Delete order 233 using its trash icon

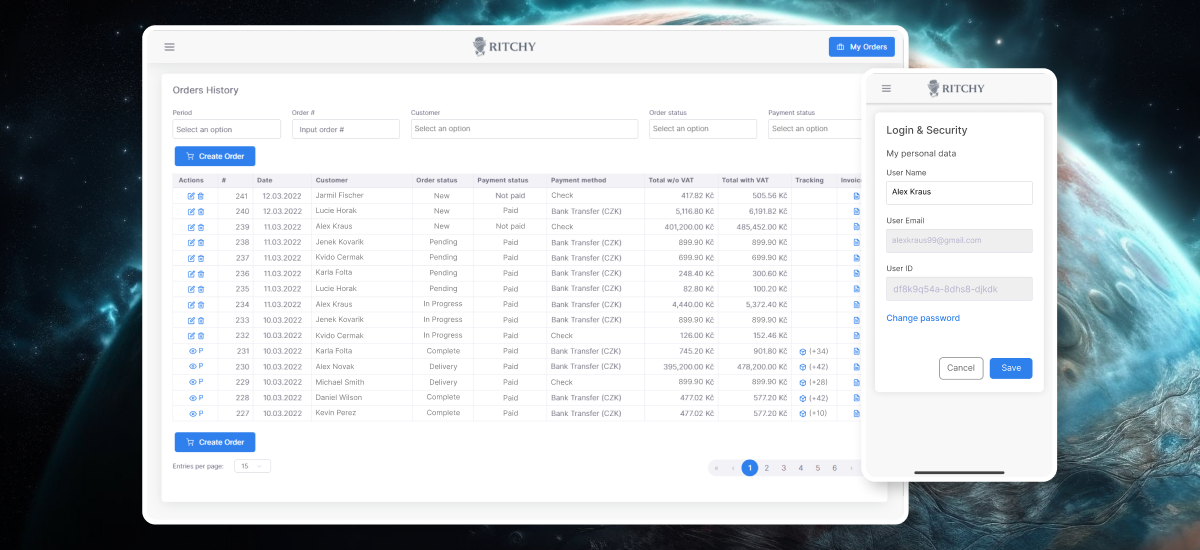pos(200,320)
